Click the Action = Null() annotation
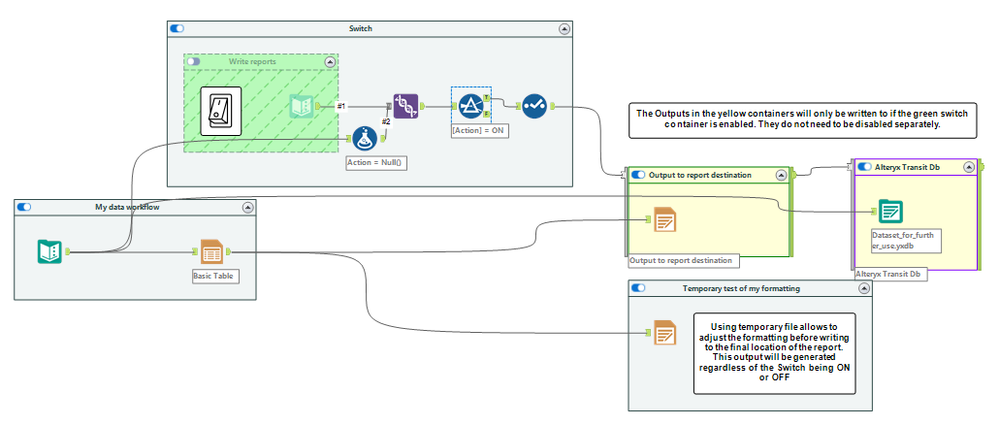 [x=376, y=163]
